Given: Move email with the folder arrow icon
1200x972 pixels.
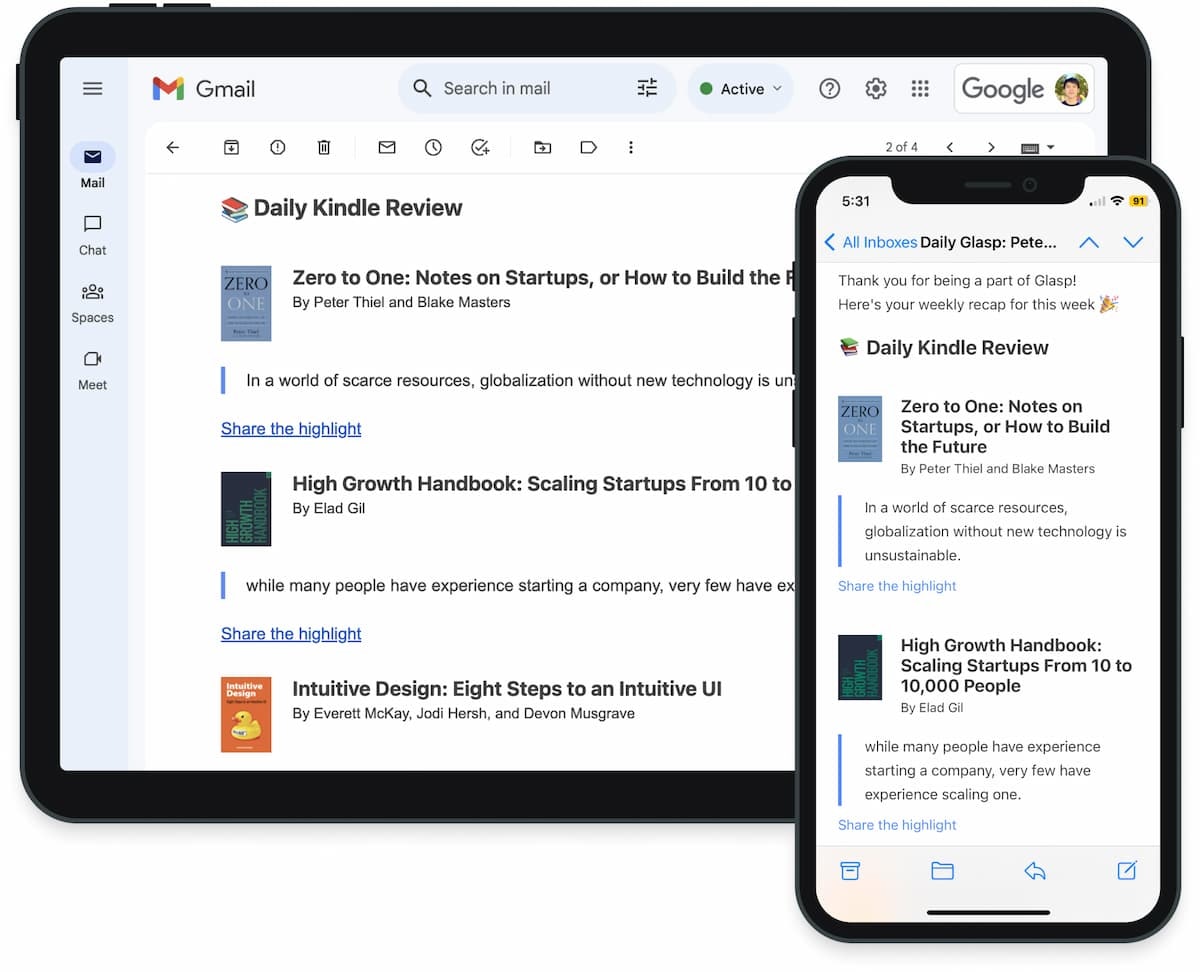Looking at the screenshot, I should (x=542, y=147).
